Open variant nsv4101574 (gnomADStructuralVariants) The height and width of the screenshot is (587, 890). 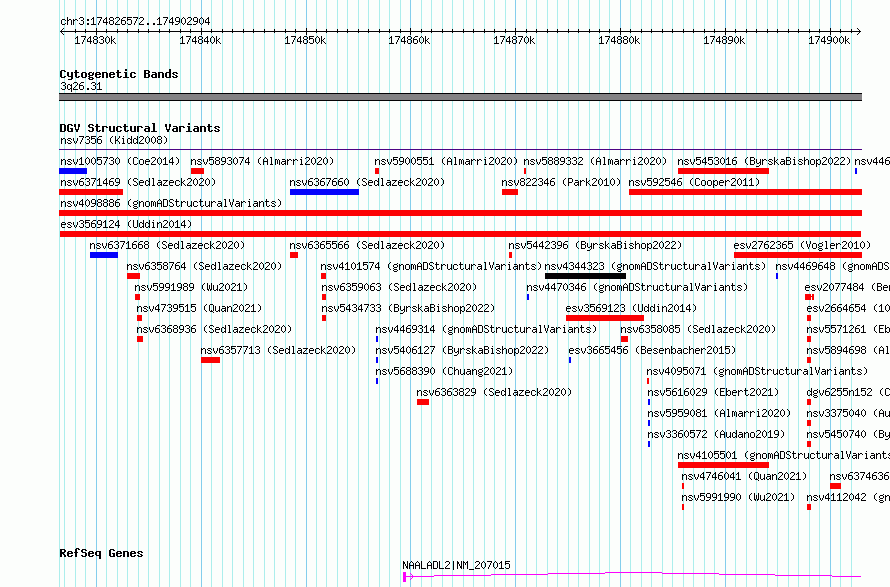(x=431, y=266)
